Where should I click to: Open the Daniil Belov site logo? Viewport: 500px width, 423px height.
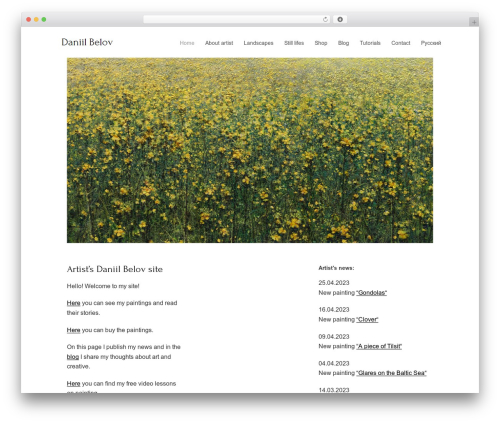pyautogui.click(x=87, y=42)
